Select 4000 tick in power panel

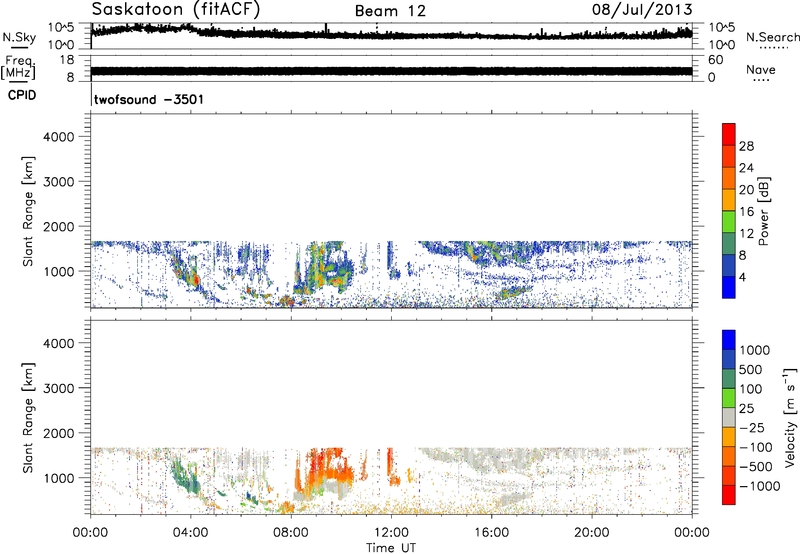click(58, 137)
